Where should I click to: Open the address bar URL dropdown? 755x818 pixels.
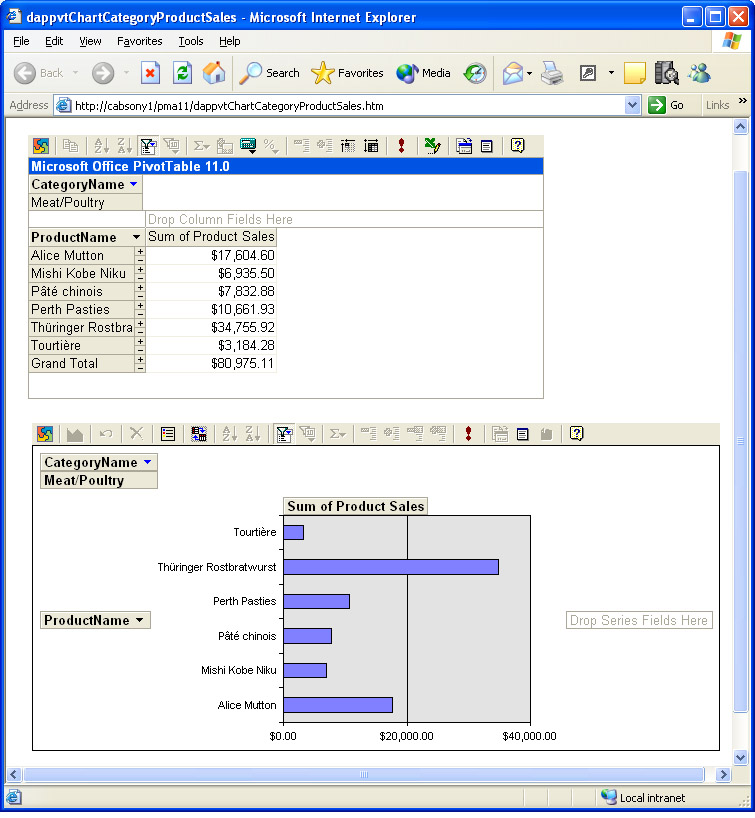[x=632, y=105]
